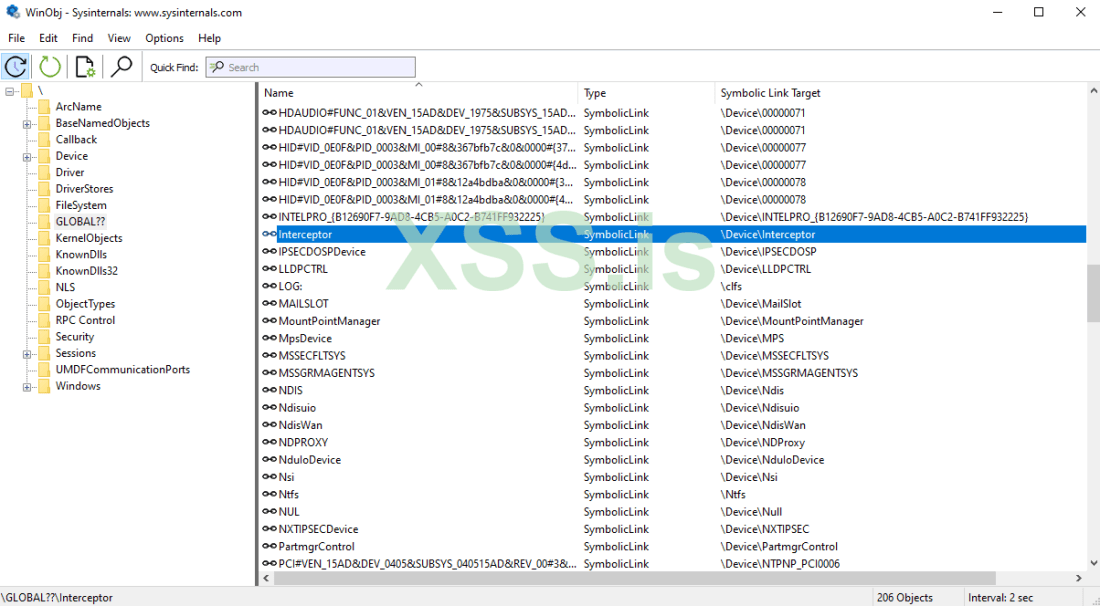Select the NduIoDevice row name

pyautogui.click(x=309, y=460)
